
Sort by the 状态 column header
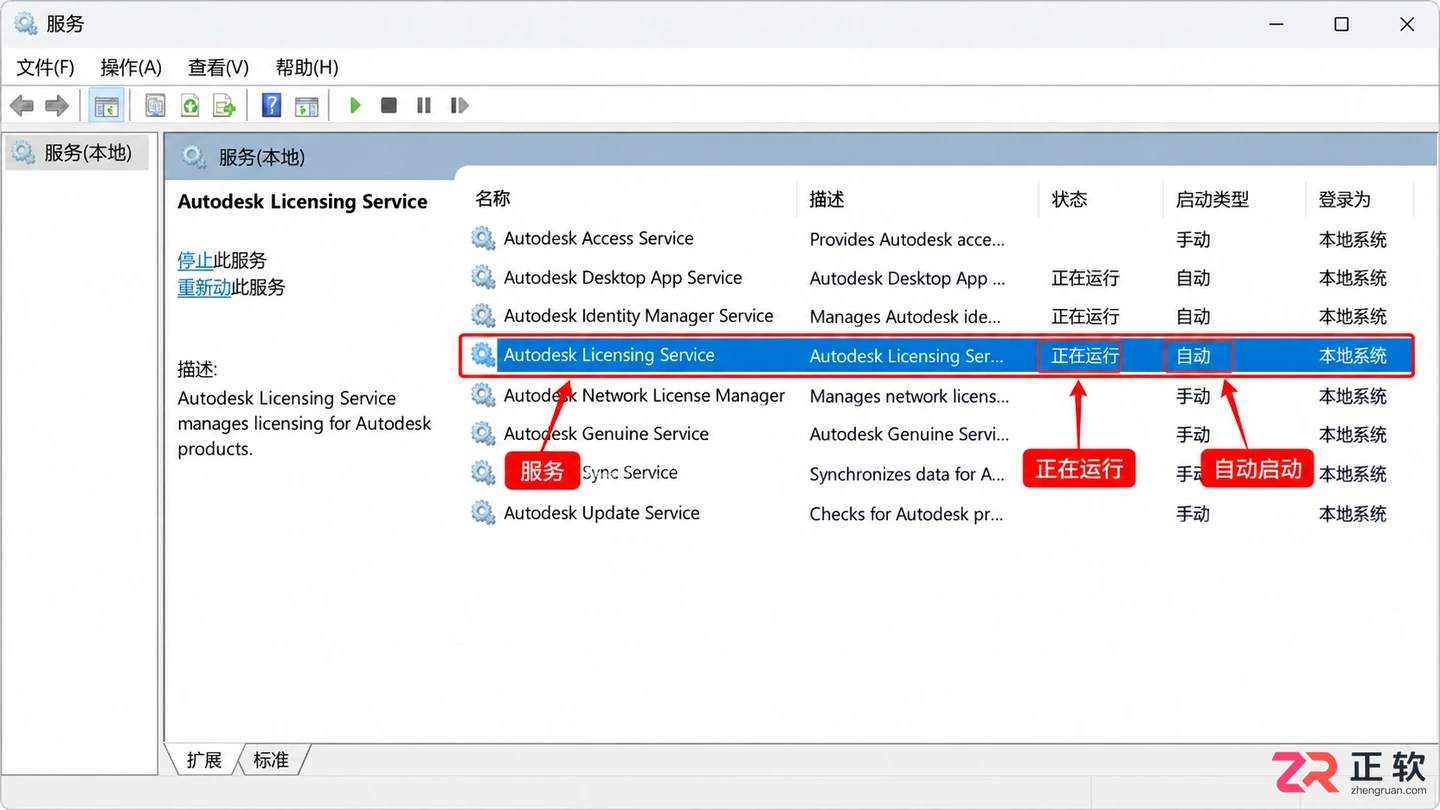(1069, 199)
